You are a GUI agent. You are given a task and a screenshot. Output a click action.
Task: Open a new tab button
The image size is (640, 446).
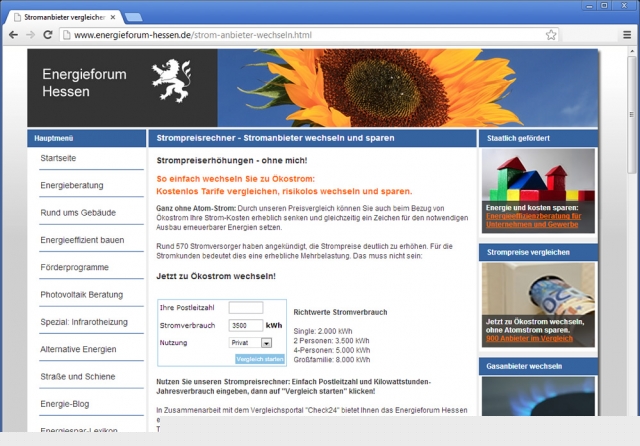[133, 17]
